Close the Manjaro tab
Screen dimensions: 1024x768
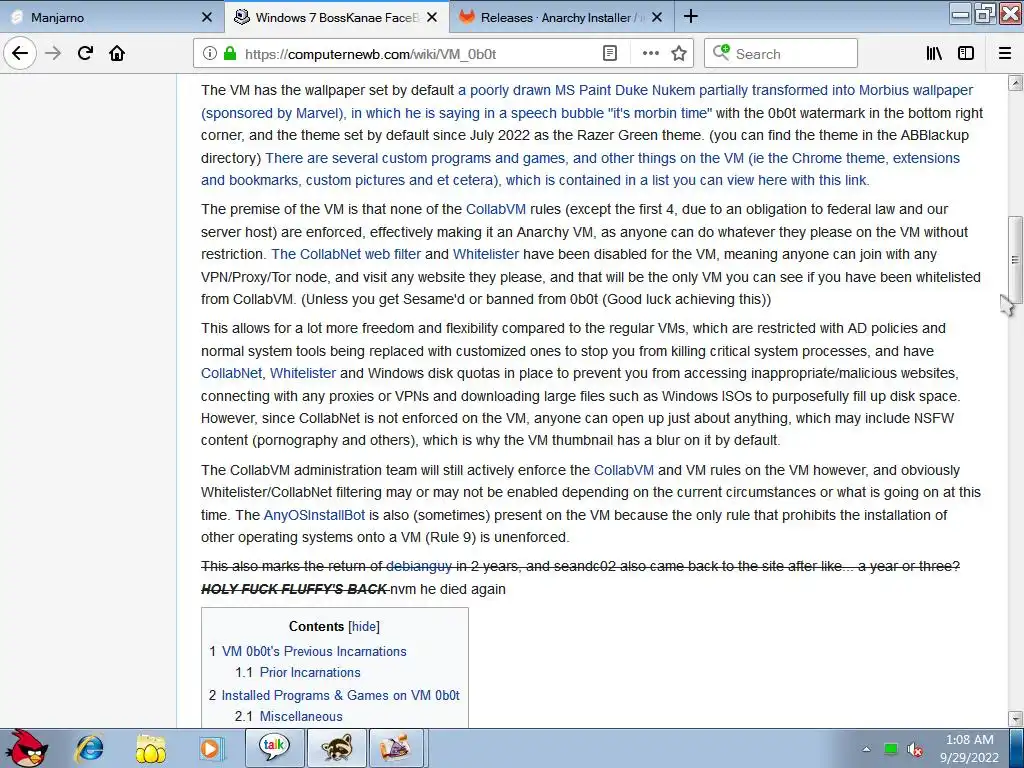pyautogui.click(x=206, y=18)
